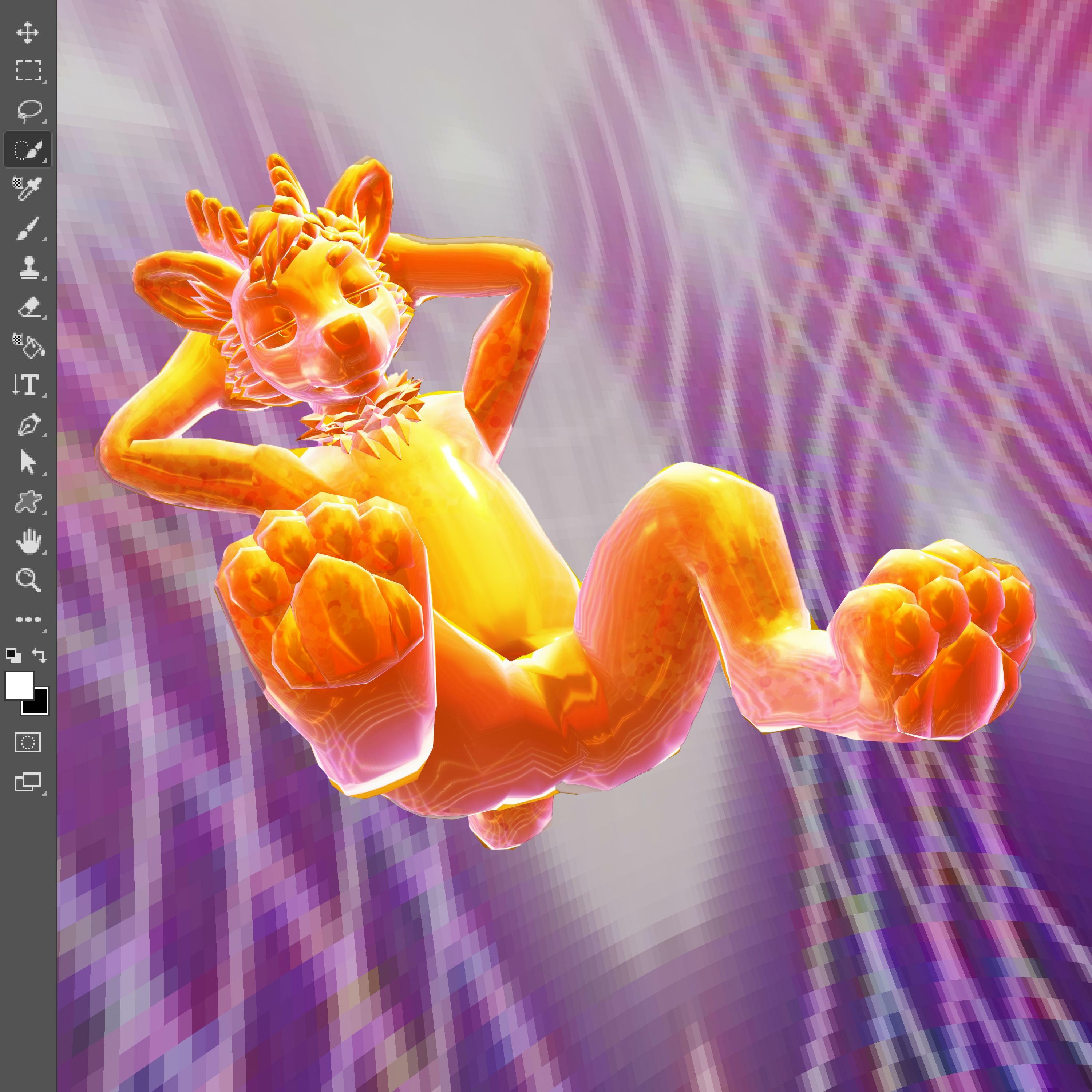The image size is (1092, 1092).
Task: Swap foreground and background colors
Action: coord(39,656)
